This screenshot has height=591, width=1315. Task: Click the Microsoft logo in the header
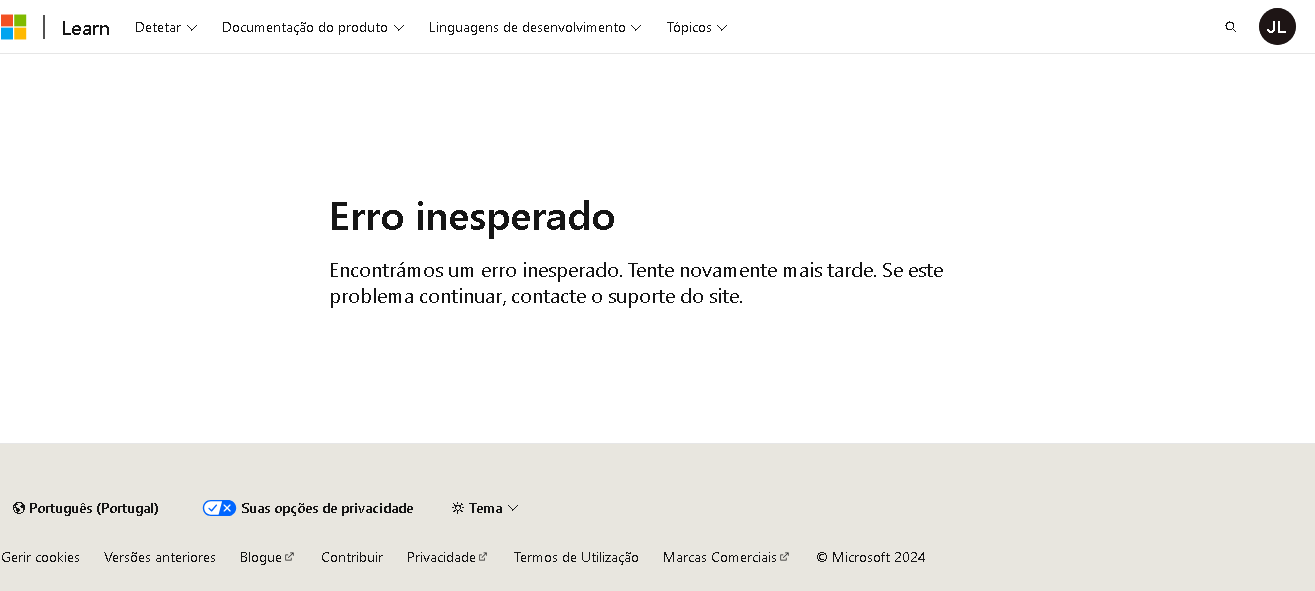click(x=15, y=26)
